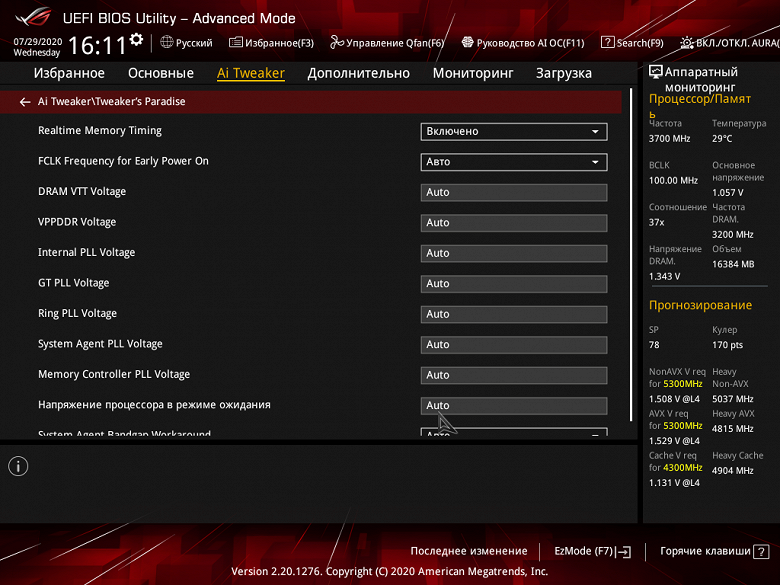Expand the FCLK Frequency dropdown arrow
This screenshot has width=780, height=585.
595,162
